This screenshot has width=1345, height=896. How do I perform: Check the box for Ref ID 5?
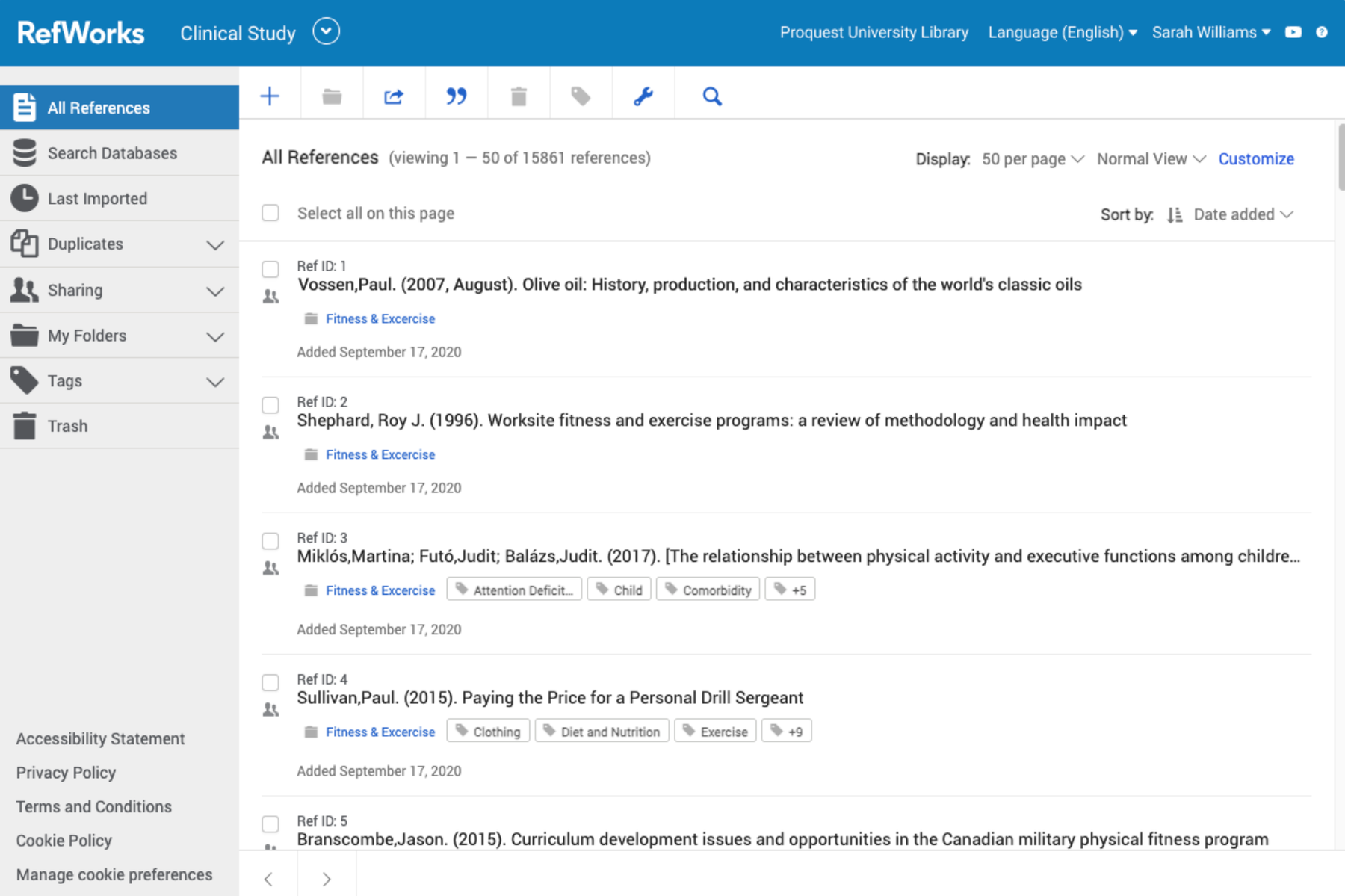270,824
